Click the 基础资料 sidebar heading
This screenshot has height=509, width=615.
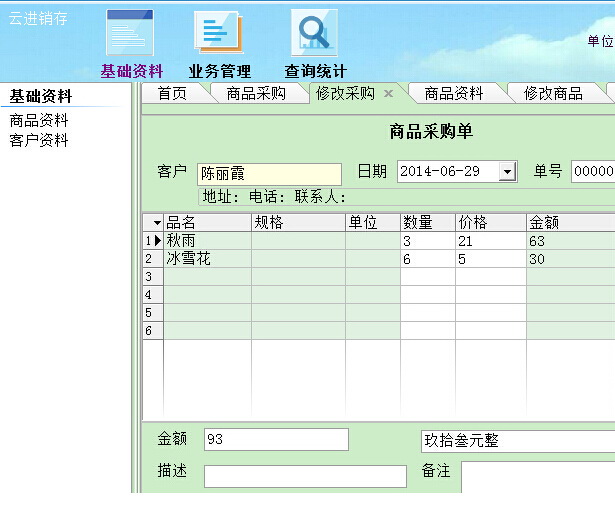pyautogui.click(x=41, y=96)
